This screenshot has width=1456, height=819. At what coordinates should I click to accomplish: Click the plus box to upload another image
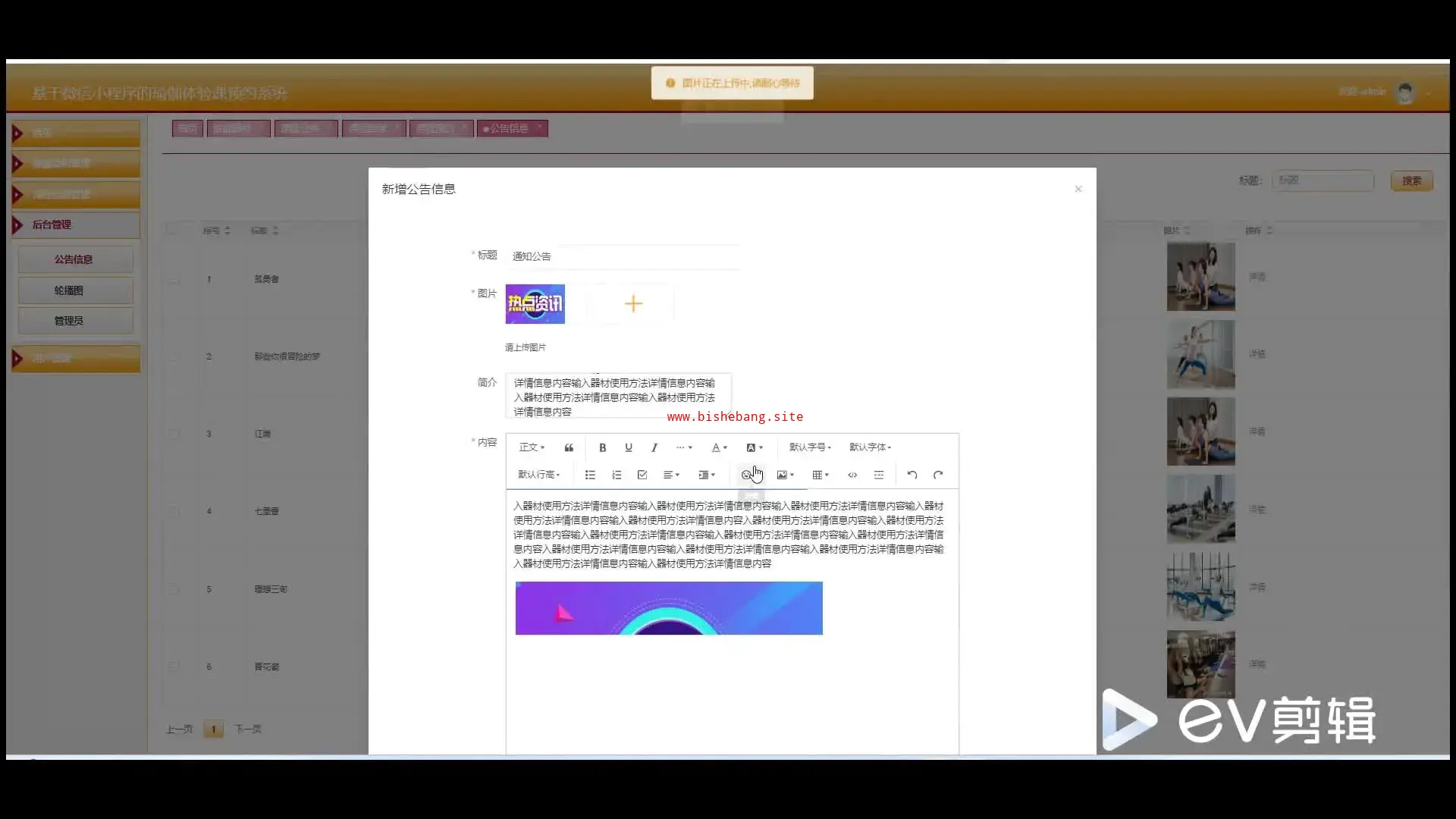633,304
